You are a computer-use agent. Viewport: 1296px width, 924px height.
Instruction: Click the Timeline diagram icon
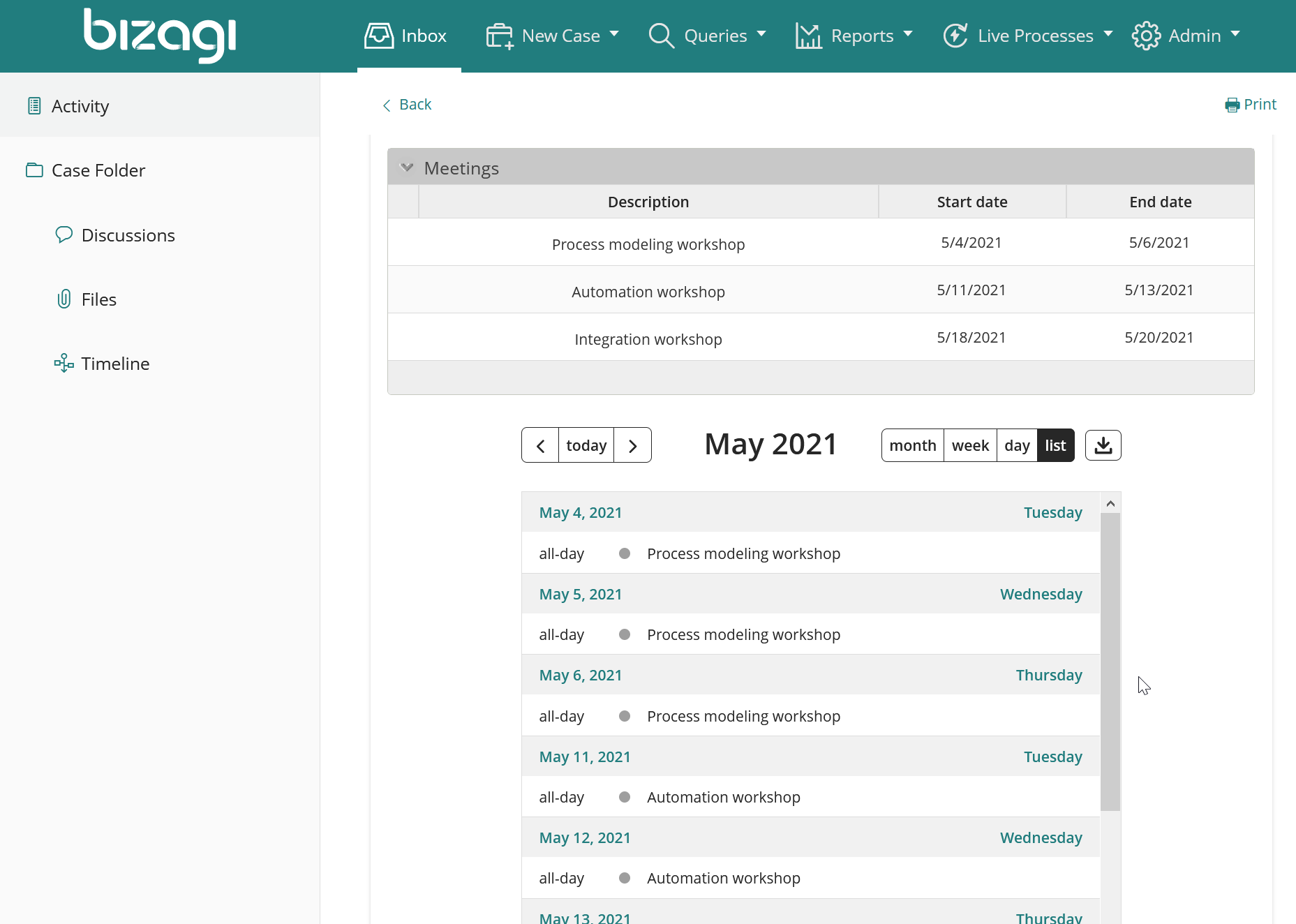pos(64,363)
